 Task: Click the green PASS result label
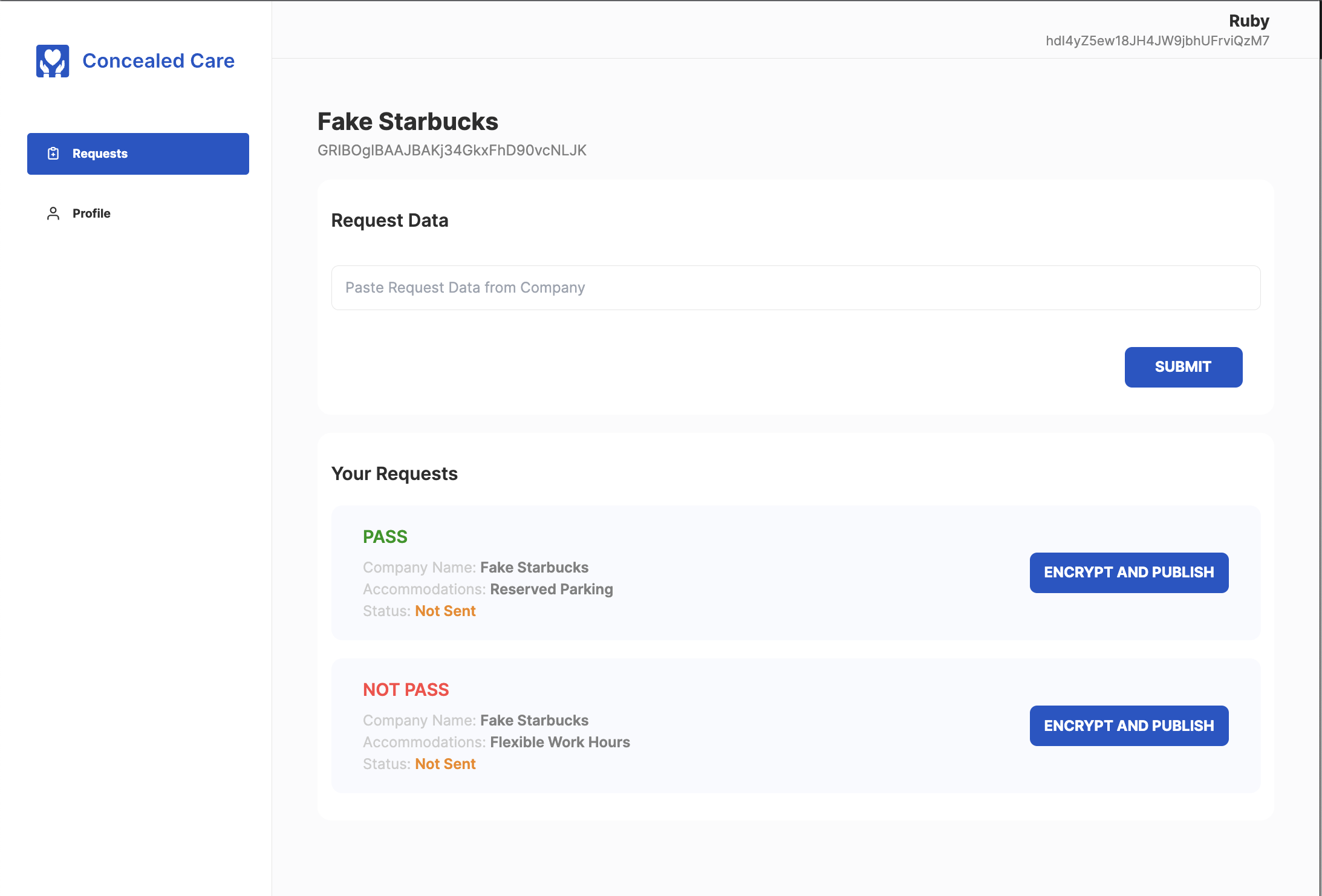385,537
